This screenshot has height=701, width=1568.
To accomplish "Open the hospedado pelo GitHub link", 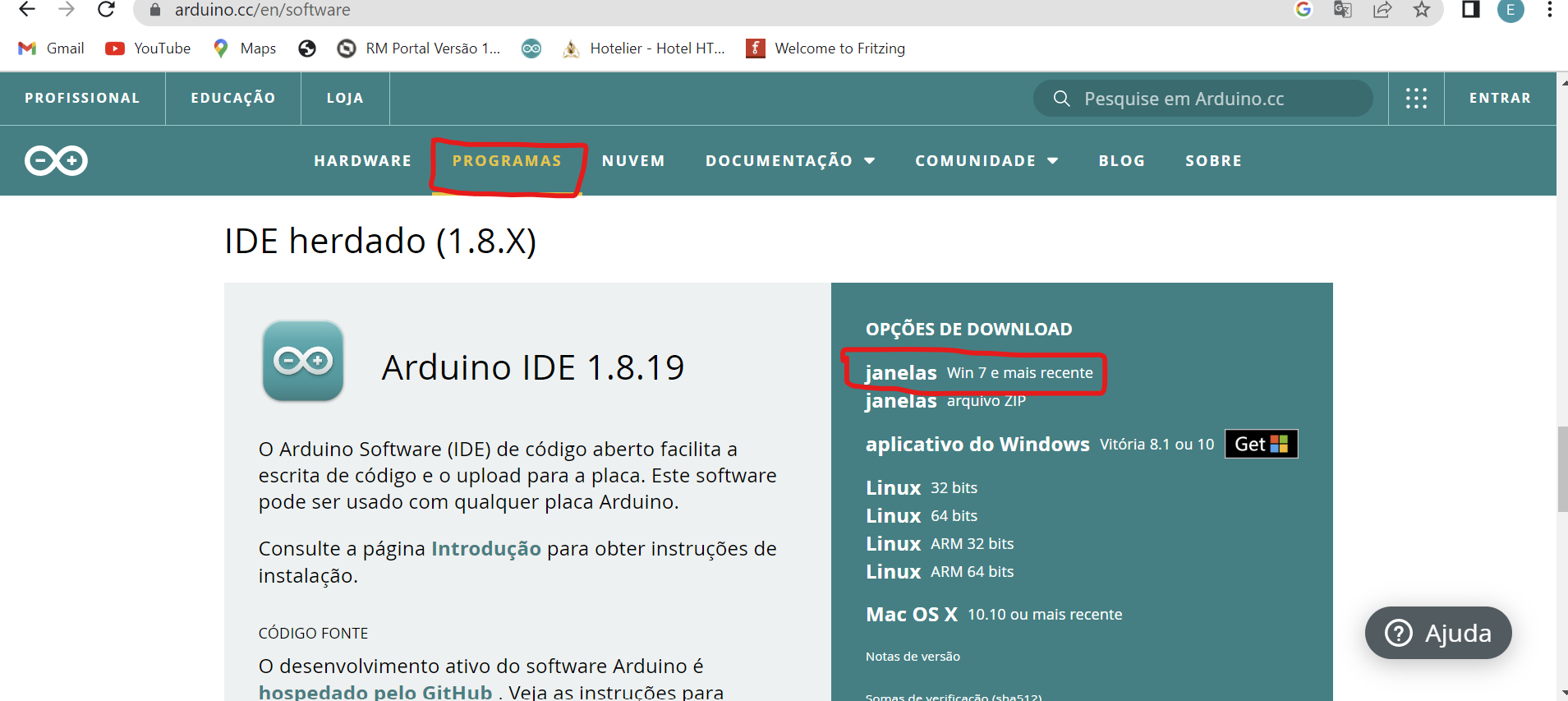I will tap(375, 692).
